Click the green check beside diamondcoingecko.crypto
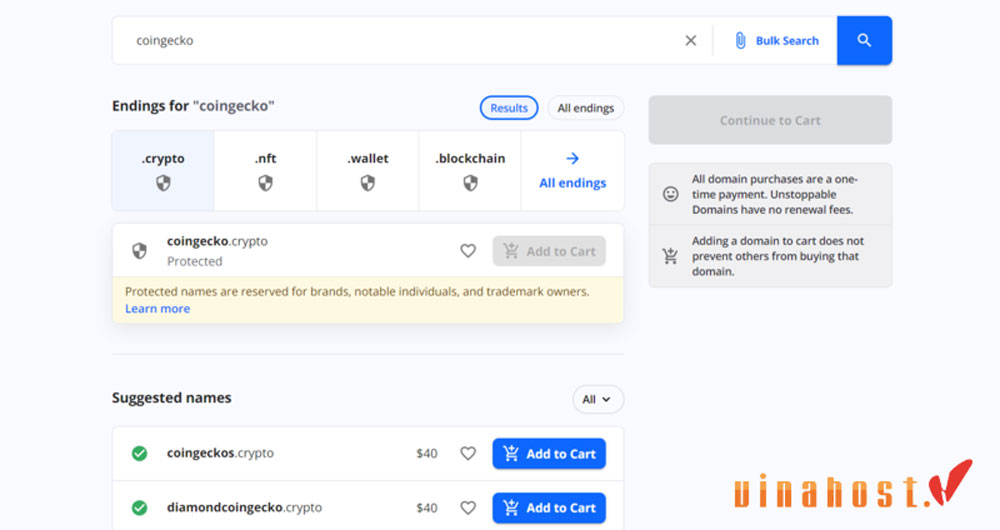Viewport: 1000px width, 530px height. point(139,508)
